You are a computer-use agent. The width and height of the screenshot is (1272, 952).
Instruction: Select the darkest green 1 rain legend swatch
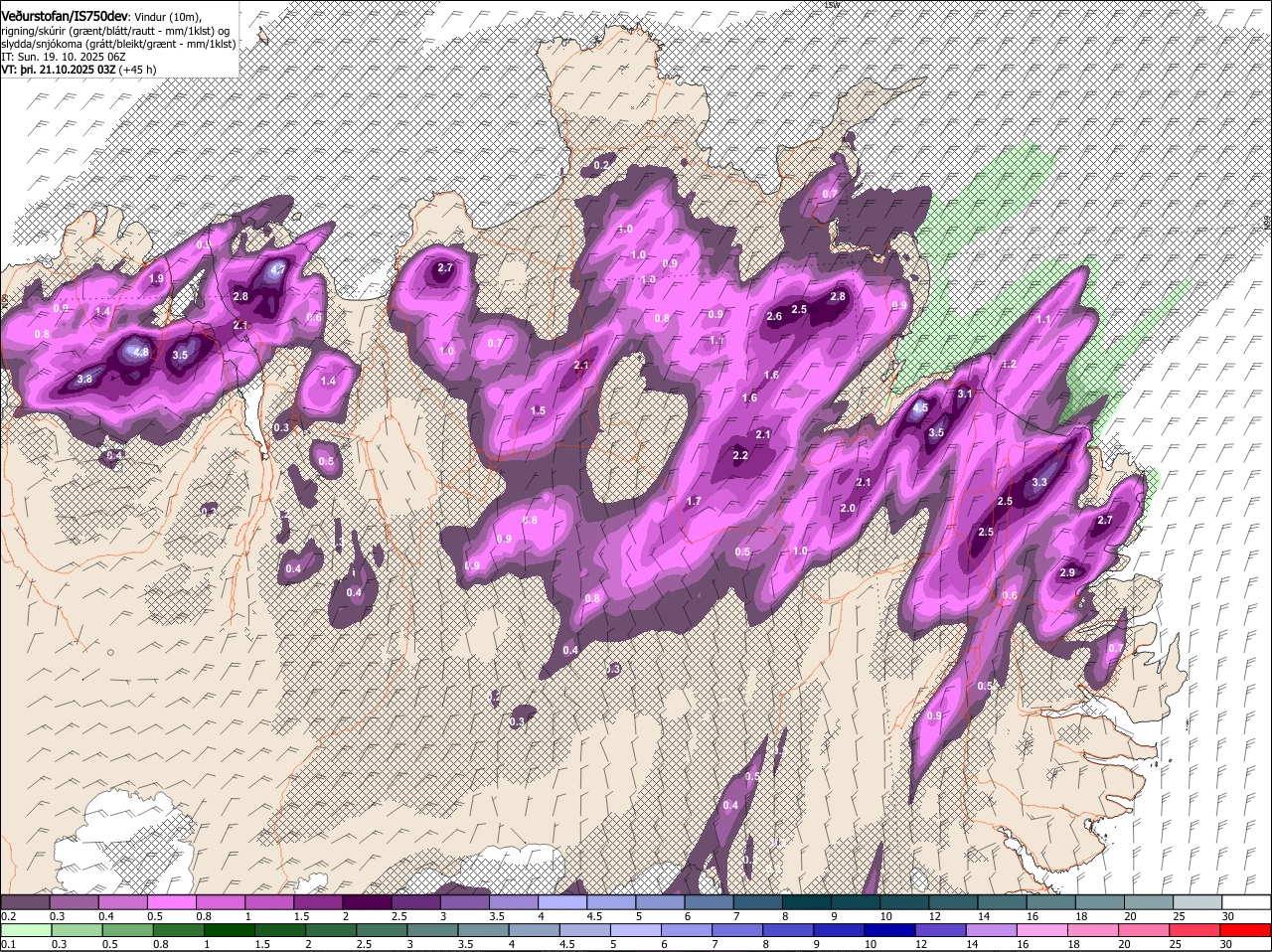(229, 930)
